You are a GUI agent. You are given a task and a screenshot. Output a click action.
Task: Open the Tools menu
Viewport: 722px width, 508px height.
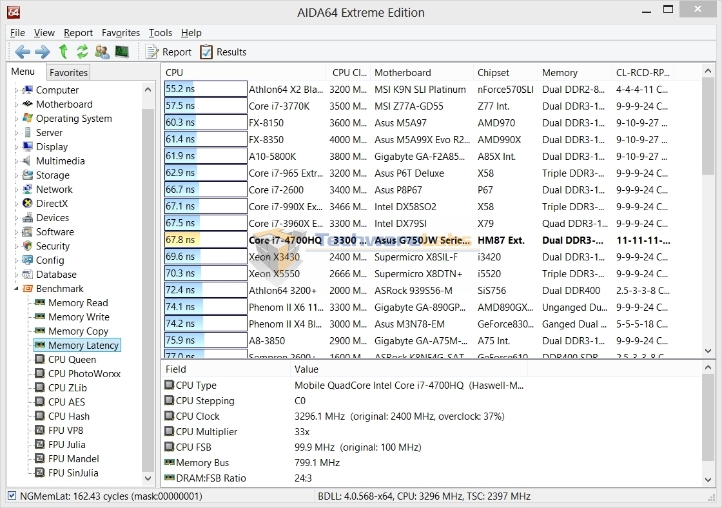[160, 33]
